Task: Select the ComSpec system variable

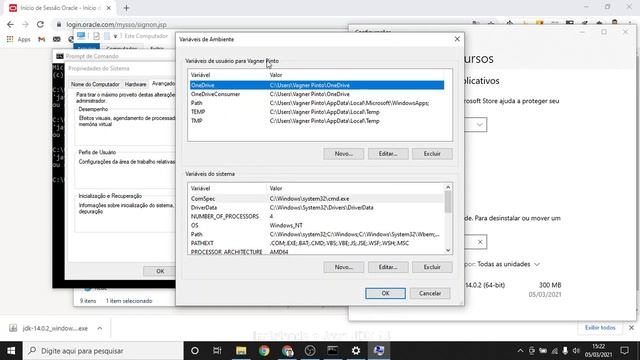Action: pos(317,198)
